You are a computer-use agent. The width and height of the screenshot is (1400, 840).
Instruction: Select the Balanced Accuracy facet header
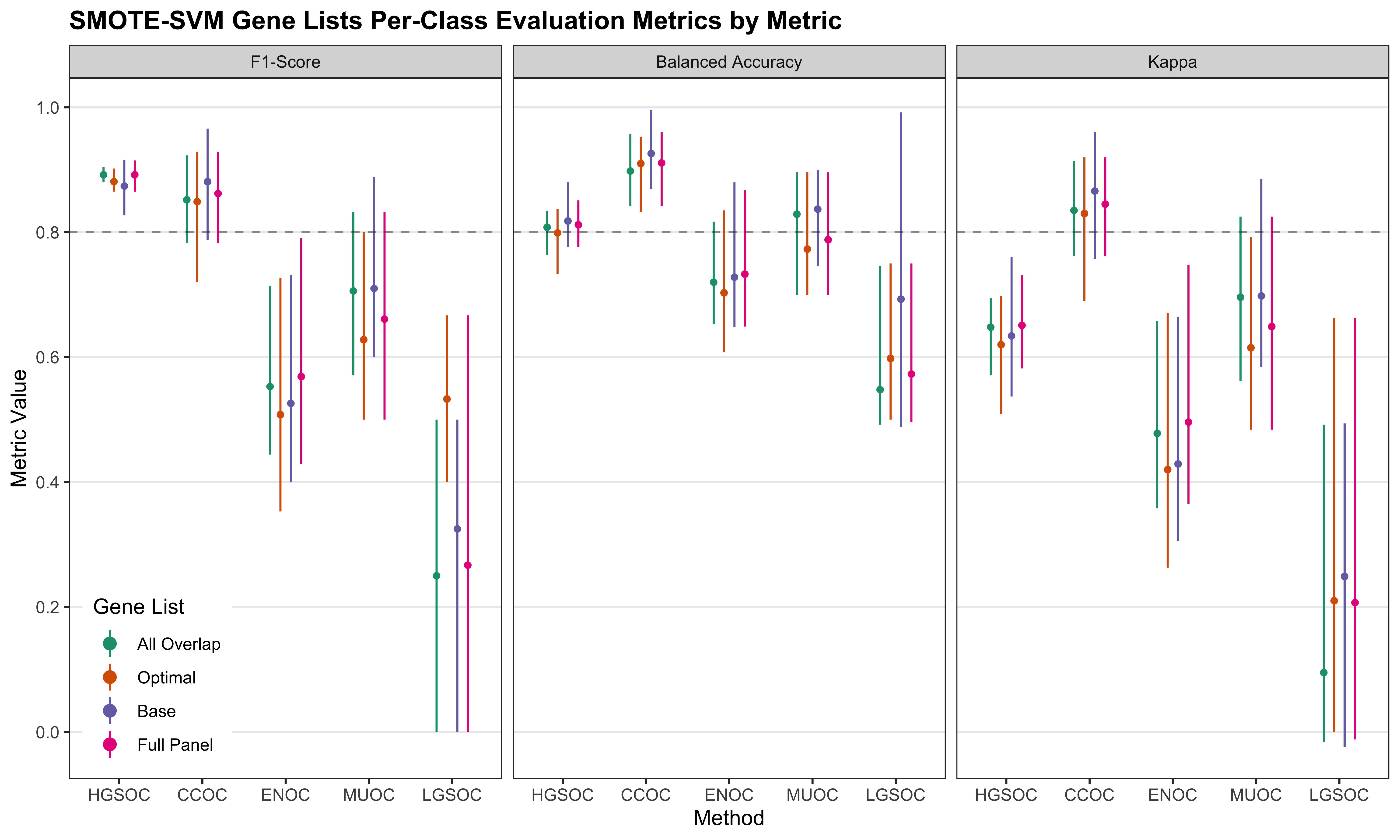point(729,62)
